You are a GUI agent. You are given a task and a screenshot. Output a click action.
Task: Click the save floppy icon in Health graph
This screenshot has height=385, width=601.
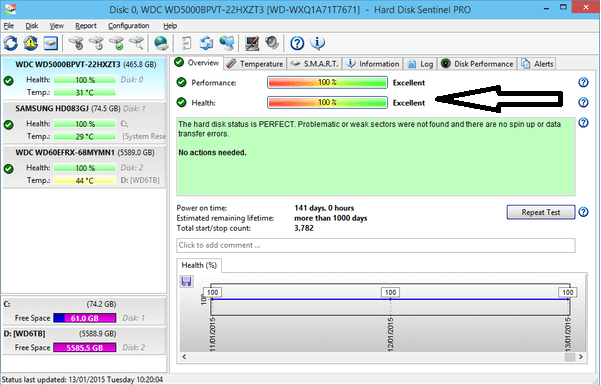pos(187,282)
